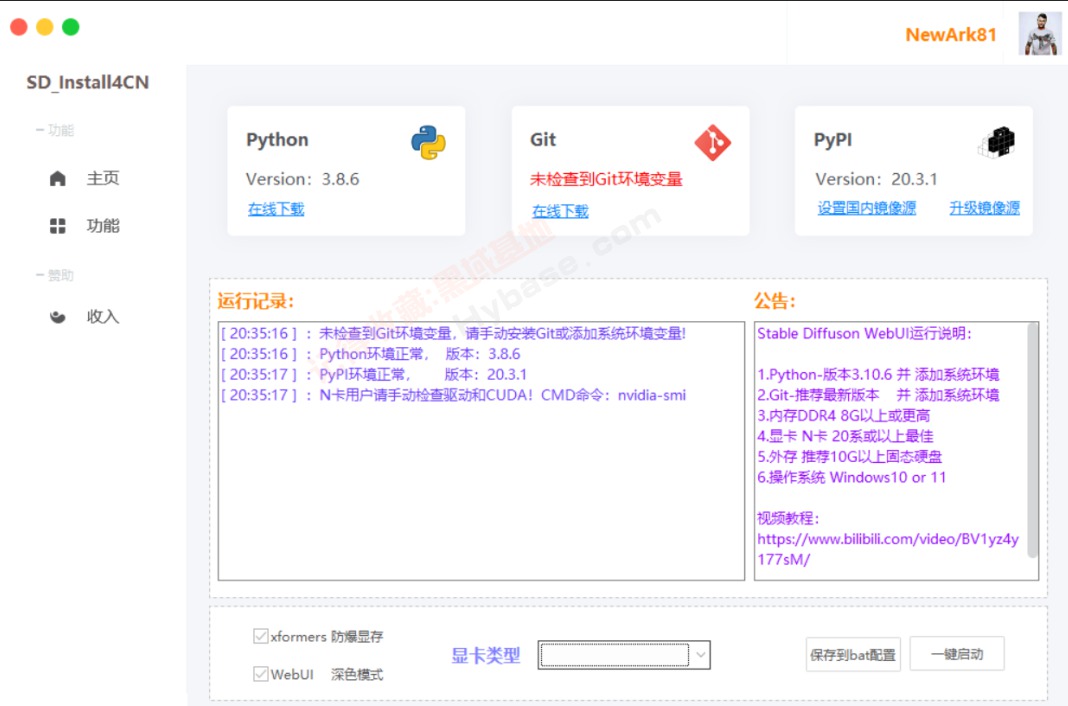1068x706 pixels.
Task: Click the Python logo icon
Action: pos(428,142)
